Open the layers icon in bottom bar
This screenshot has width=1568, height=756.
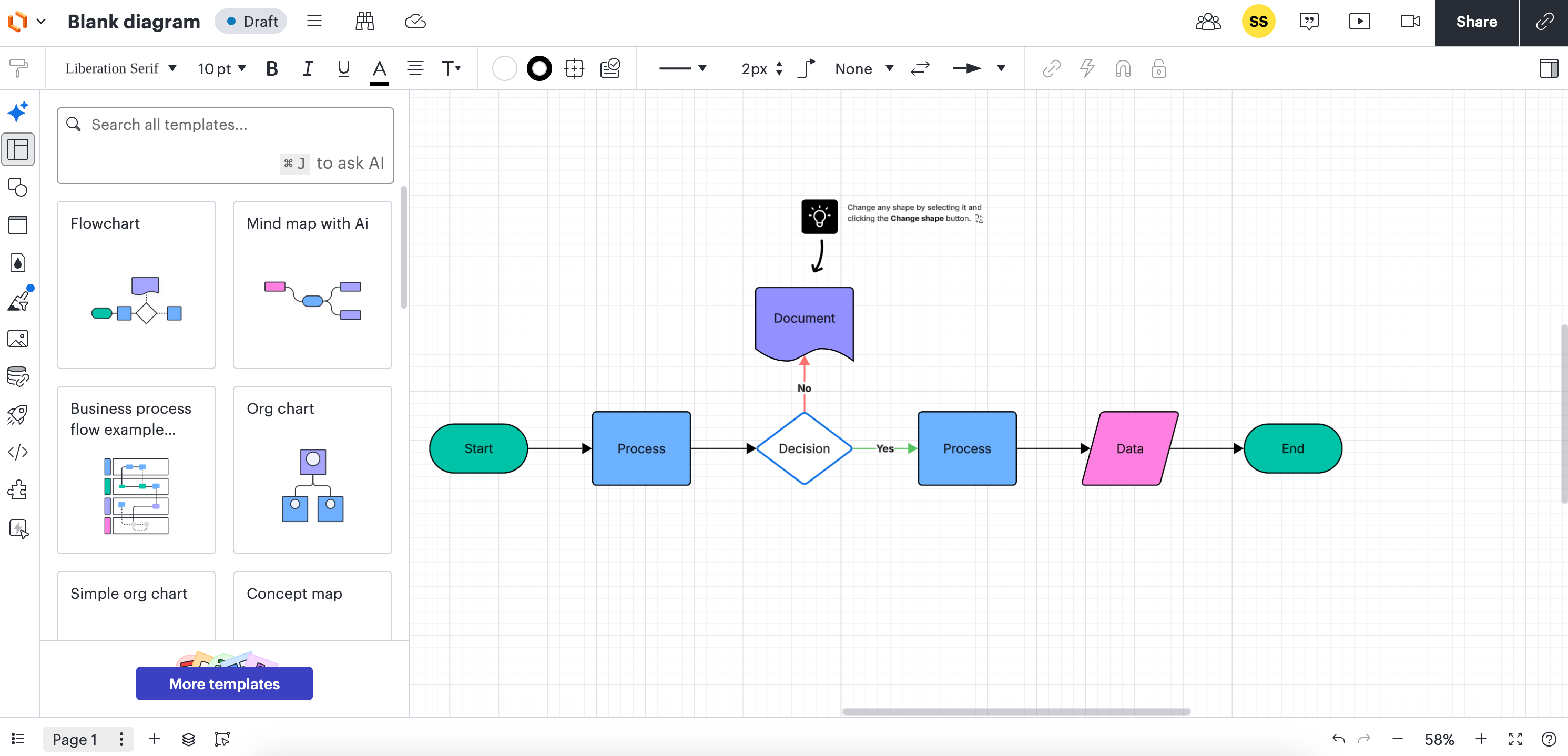click(189, 739)
